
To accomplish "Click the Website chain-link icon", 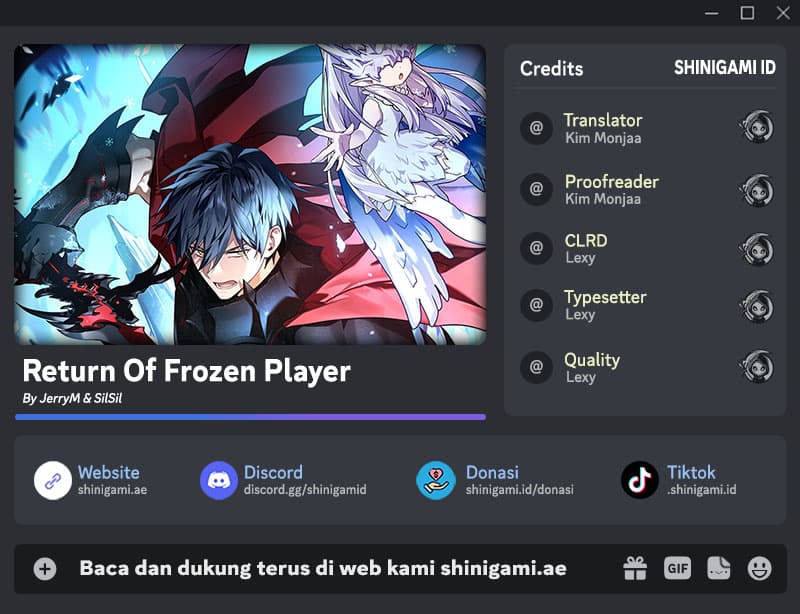I will point(53,480).
